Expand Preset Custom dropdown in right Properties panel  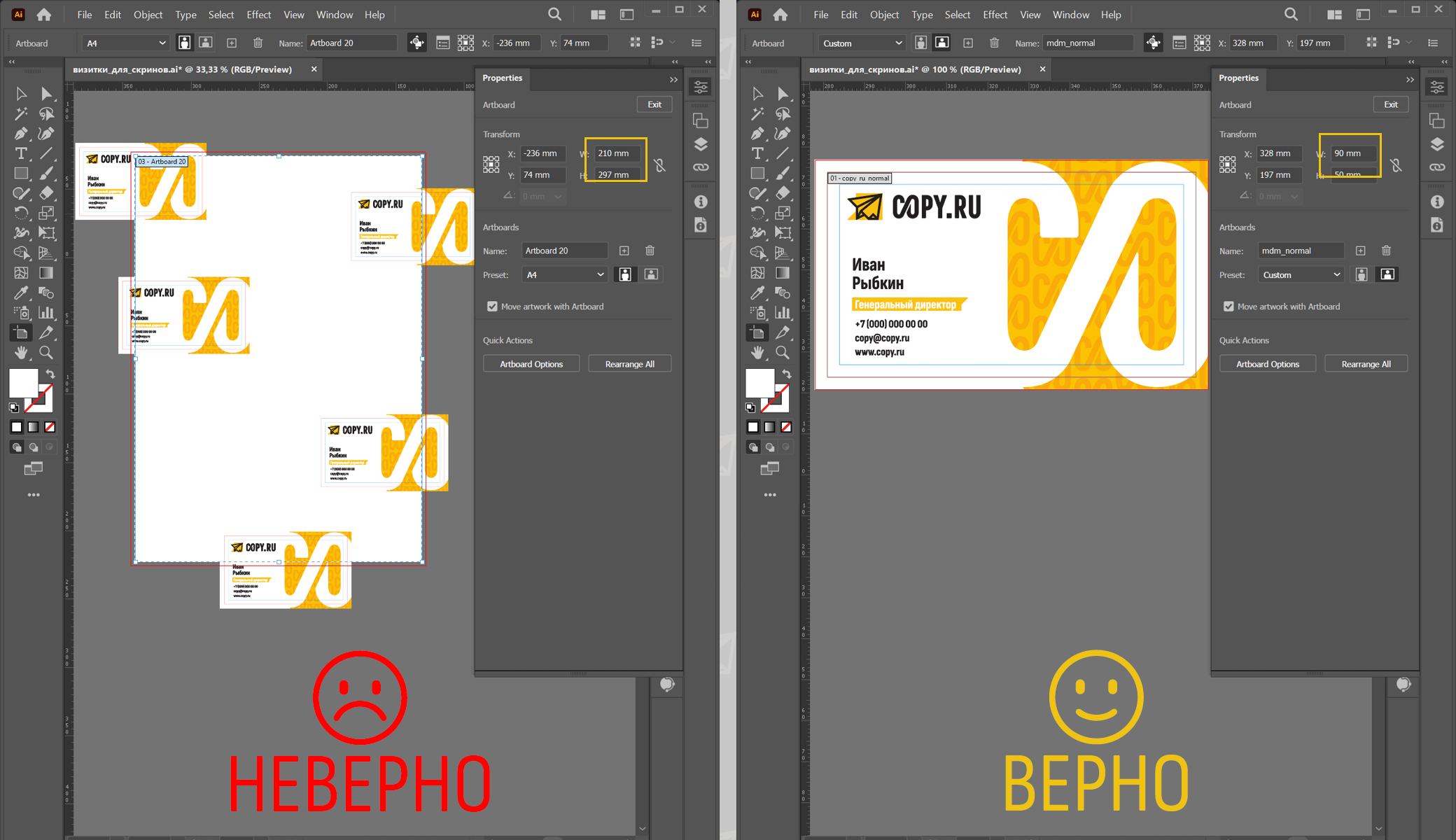(1301, 275)
